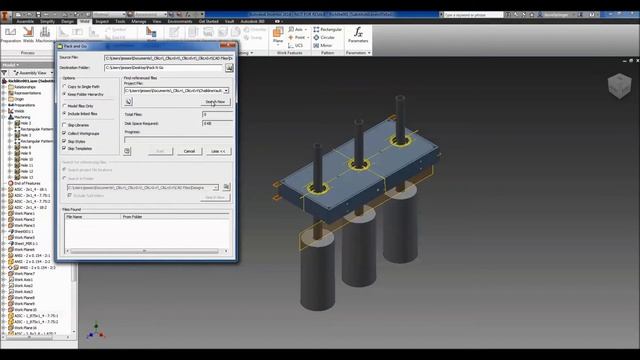Open the Manage ribbon tab
This screenshot has height=360, width=640.
139,21
